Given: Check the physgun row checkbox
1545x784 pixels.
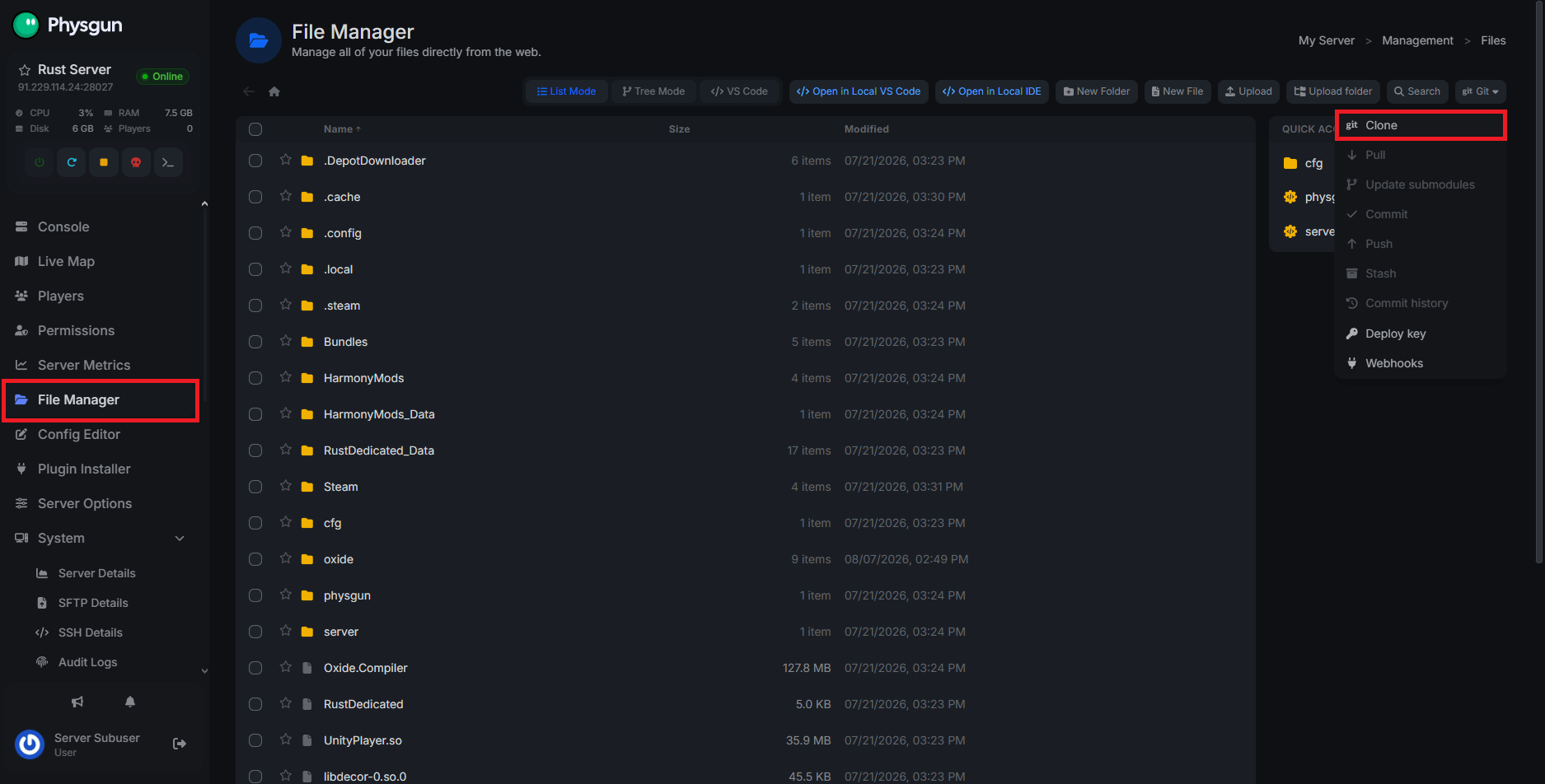Looking at the screenshot, I should 255,595.
